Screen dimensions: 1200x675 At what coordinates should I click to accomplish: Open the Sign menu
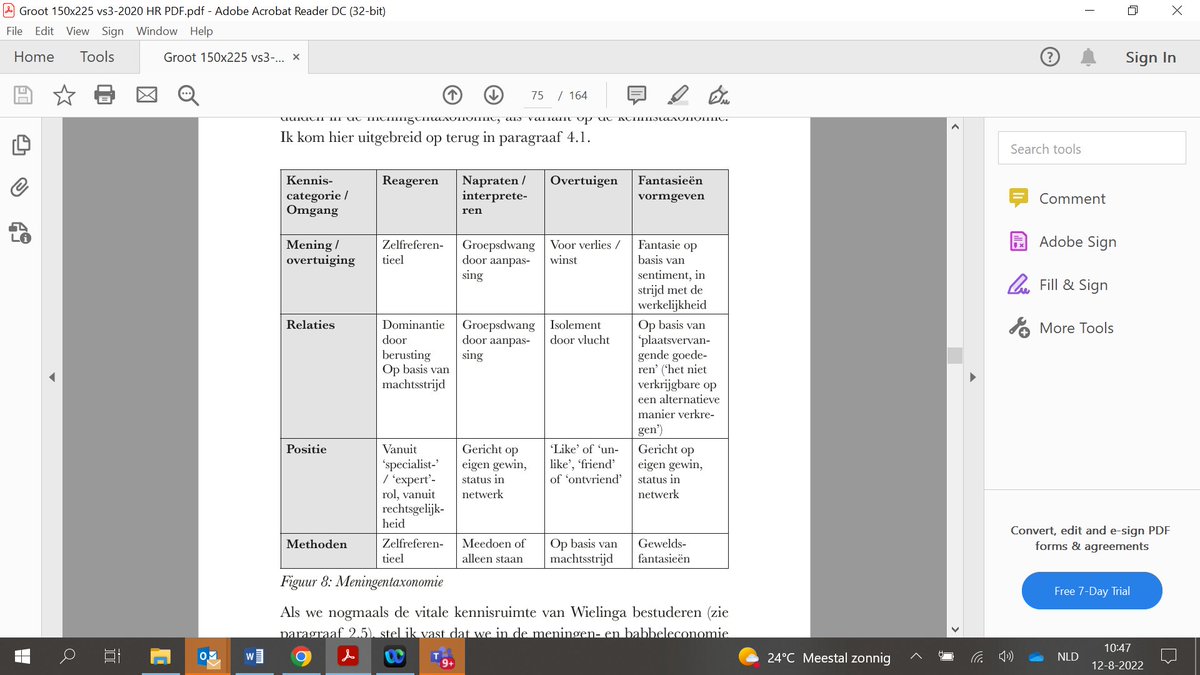pyautogui.click(x=112, y=31)
